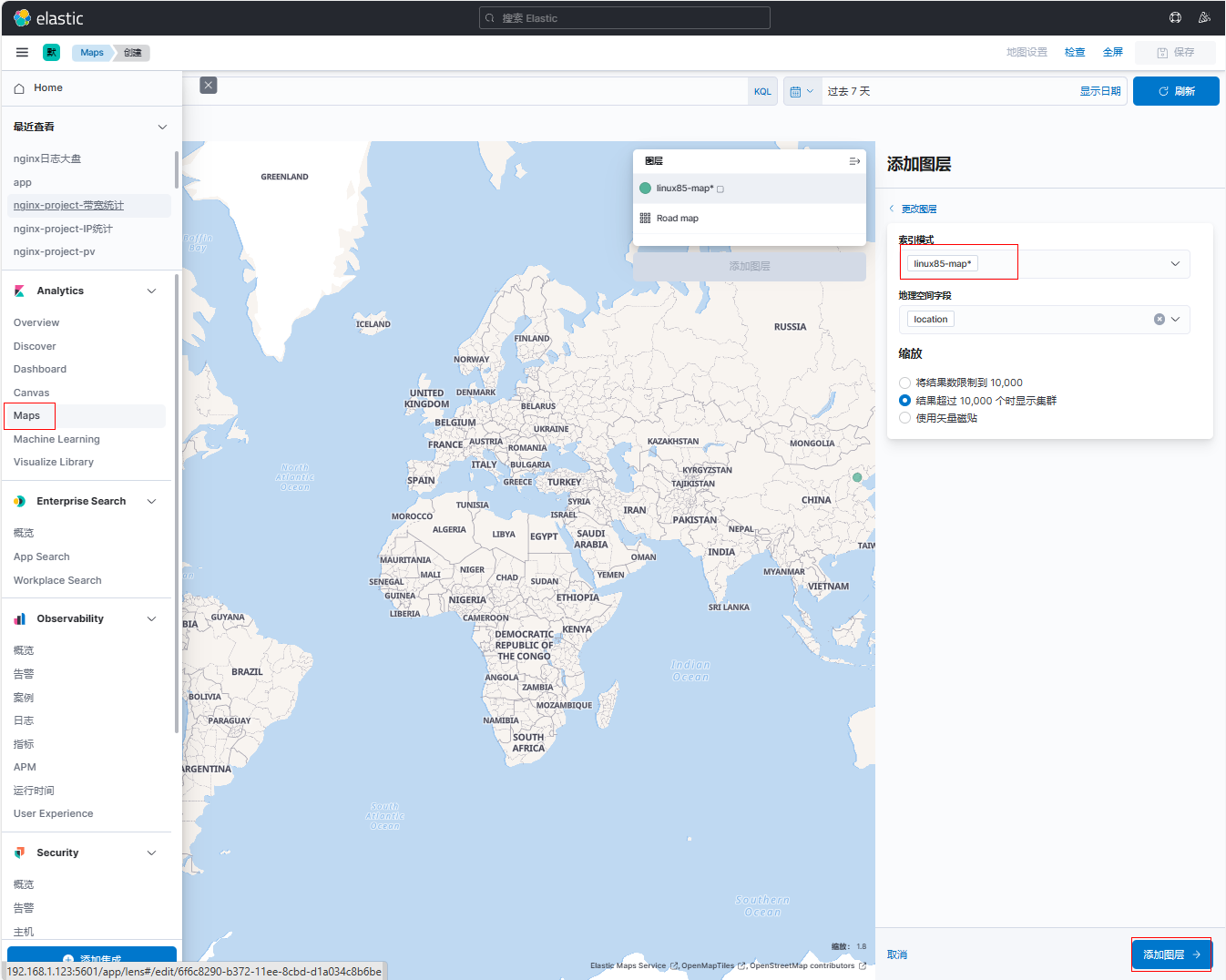Image resolution: width=1226 pixels, height=980 pixels.
Task: Open the index pattern dropdown linux85-map*
Action: pyautogui.click(x=1044, y=264)
